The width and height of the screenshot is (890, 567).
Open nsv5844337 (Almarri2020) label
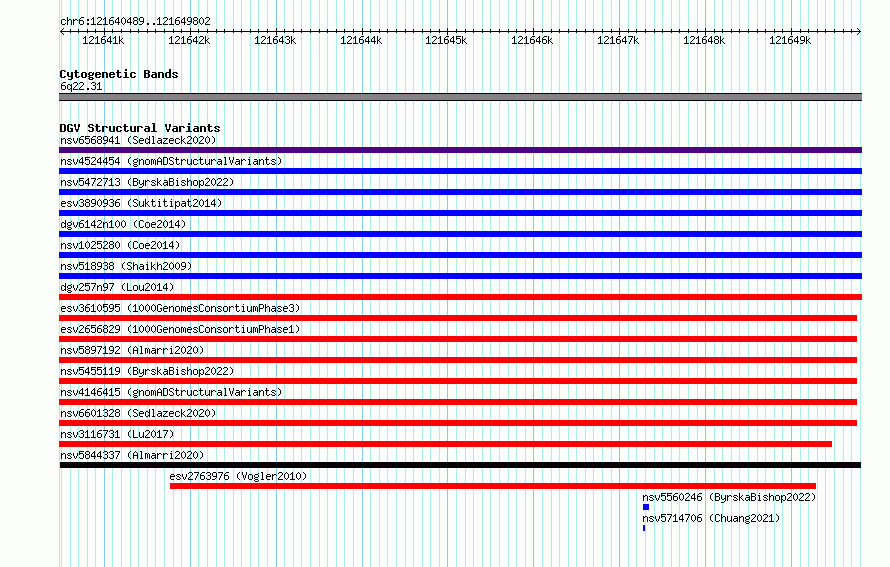point(132,455)
